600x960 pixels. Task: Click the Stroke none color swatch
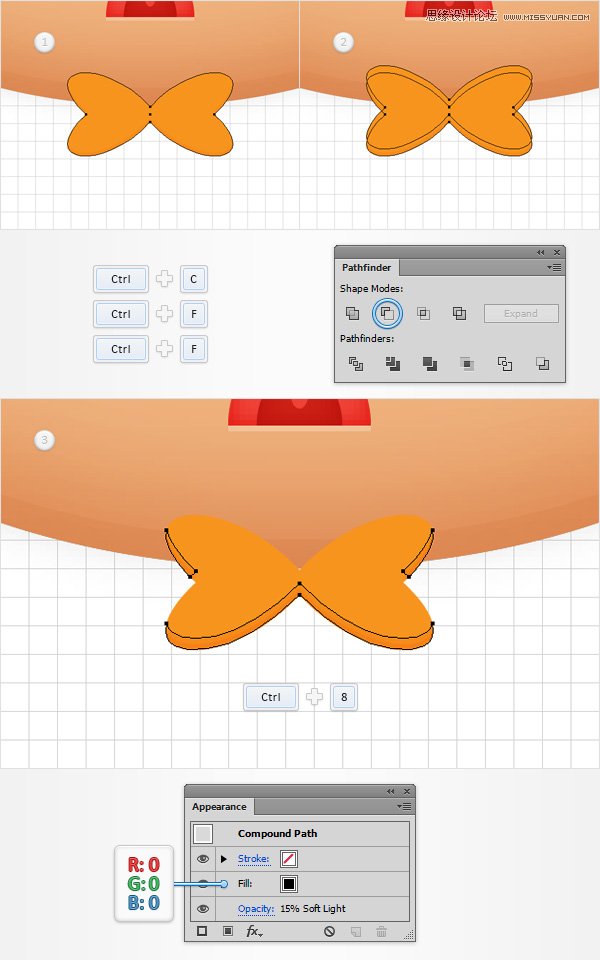(x=289, y=859)
